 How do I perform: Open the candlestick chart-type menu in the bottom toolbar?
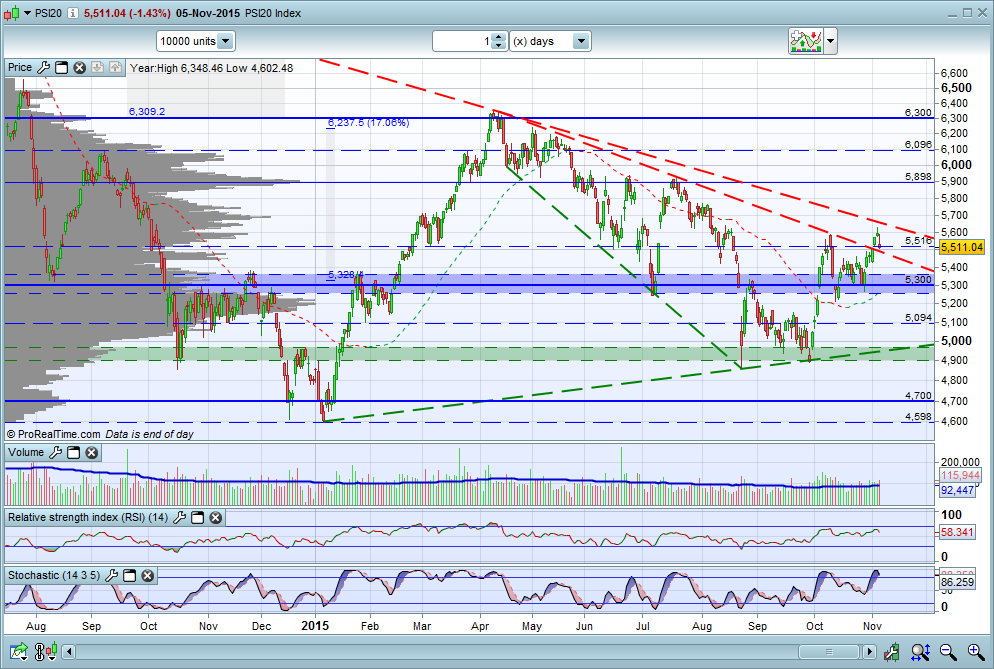click(47, 651)
